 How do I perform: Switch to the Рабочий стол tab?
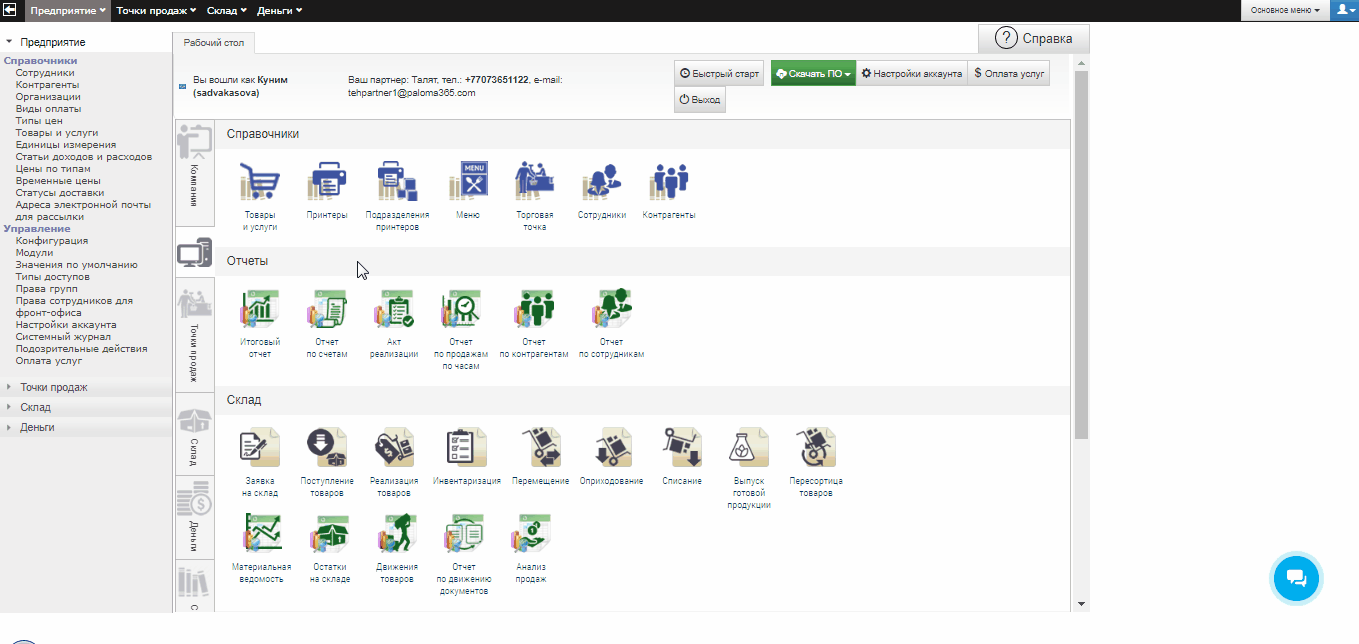[214, 43]
